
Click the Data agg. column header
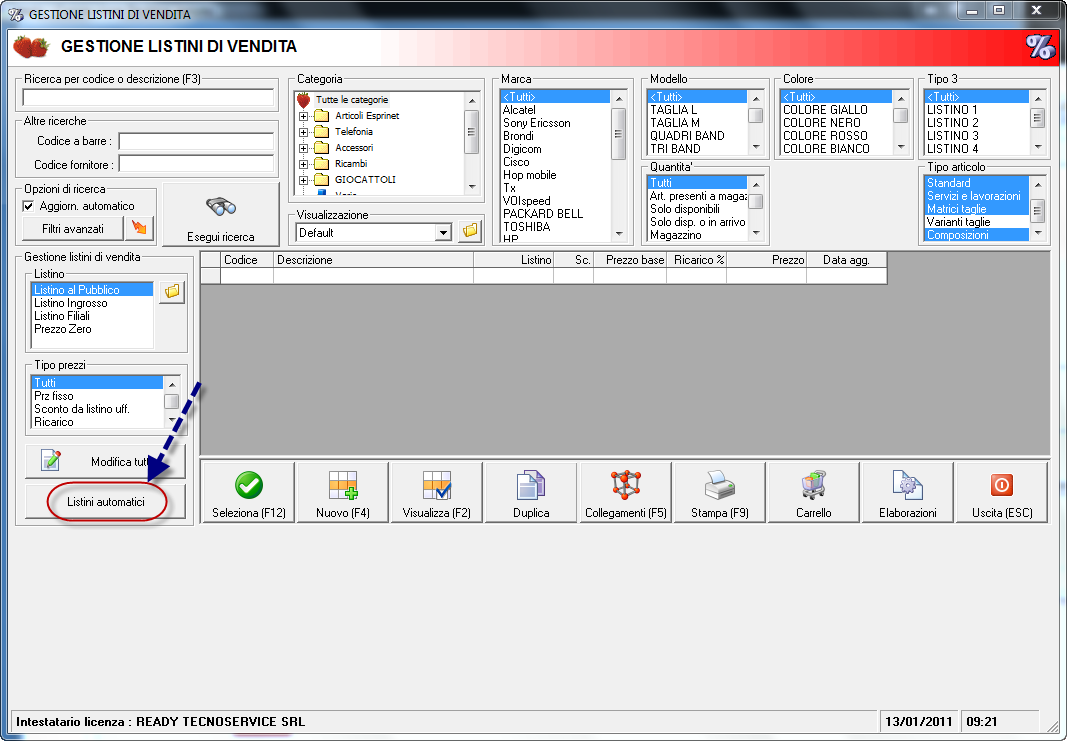click(x=847, y=260)
